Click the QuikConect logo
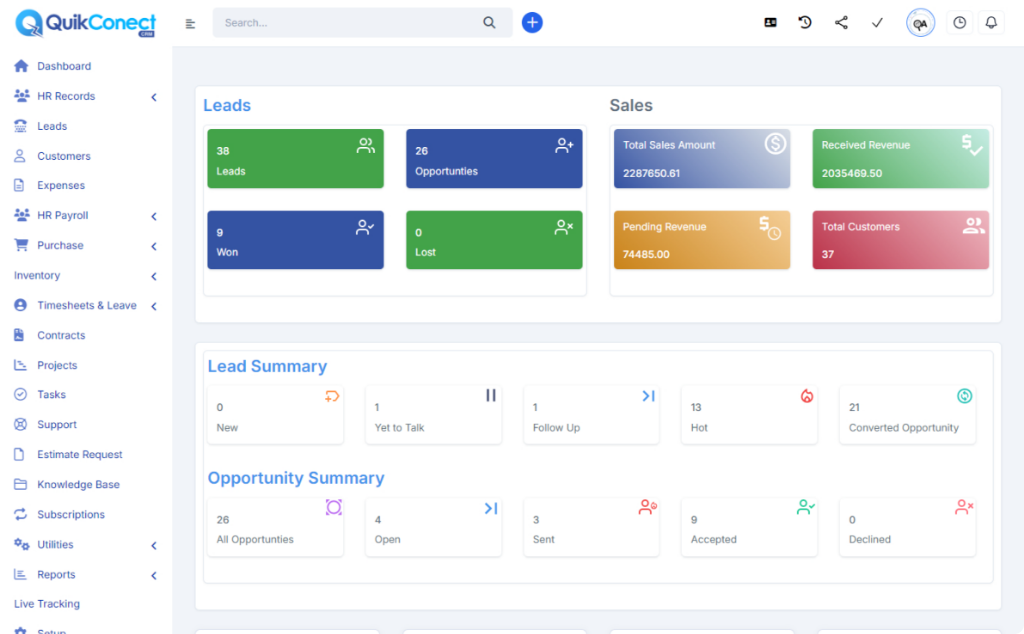This screenshot has width=1024, height=634. pos(86,23)
